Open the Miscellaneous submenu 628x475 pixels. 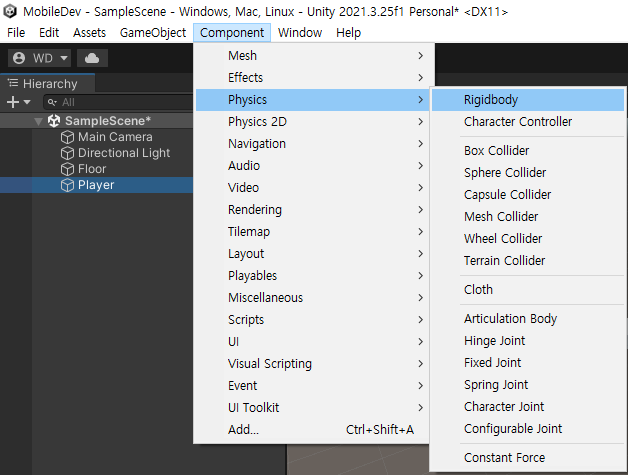[x=312, y=298]
